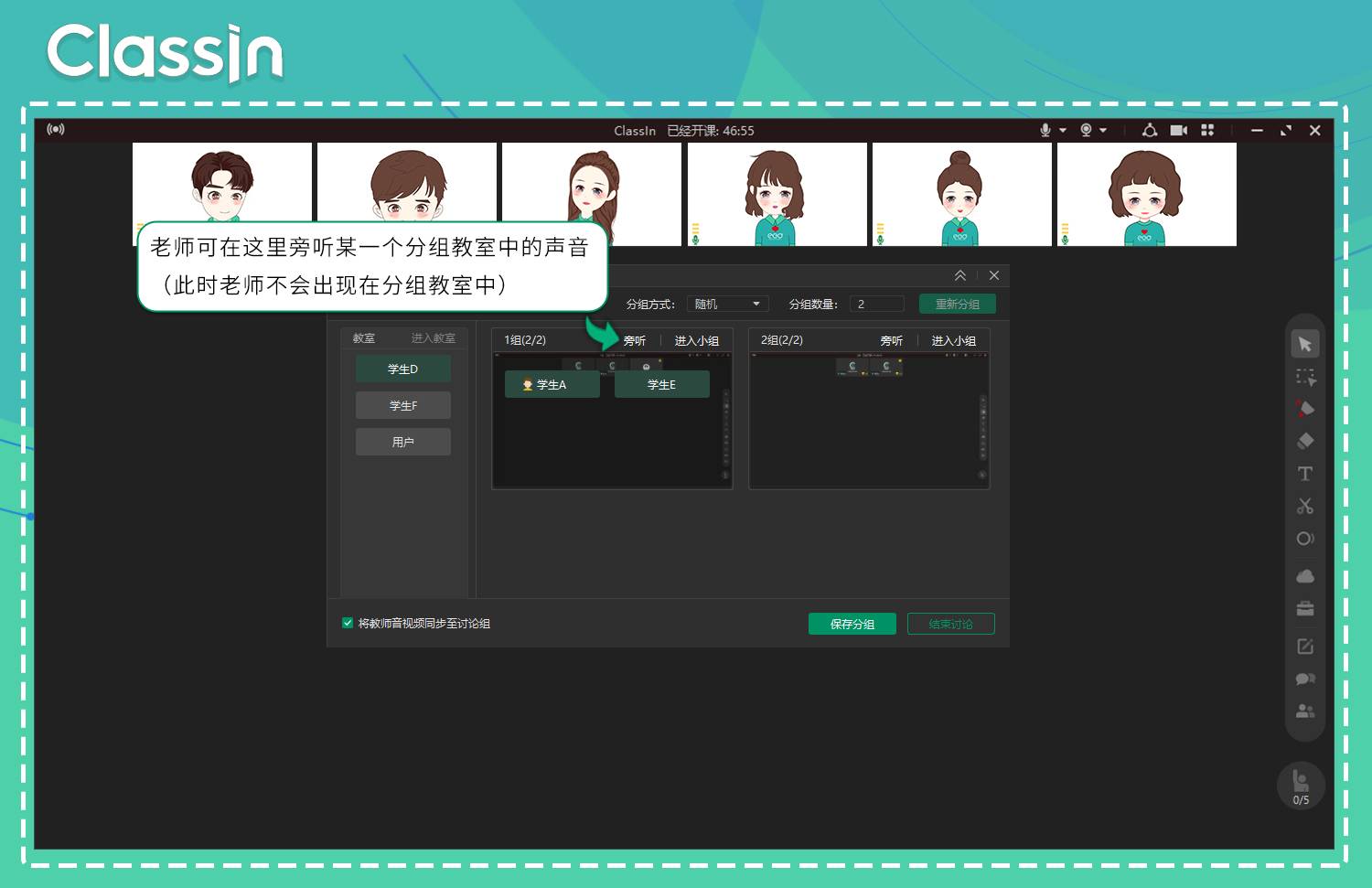The height and width of the screenshot is (888, 1372).
Task: Click the sixth video tile with curly-haired girl
Action: coord(1147,194)
